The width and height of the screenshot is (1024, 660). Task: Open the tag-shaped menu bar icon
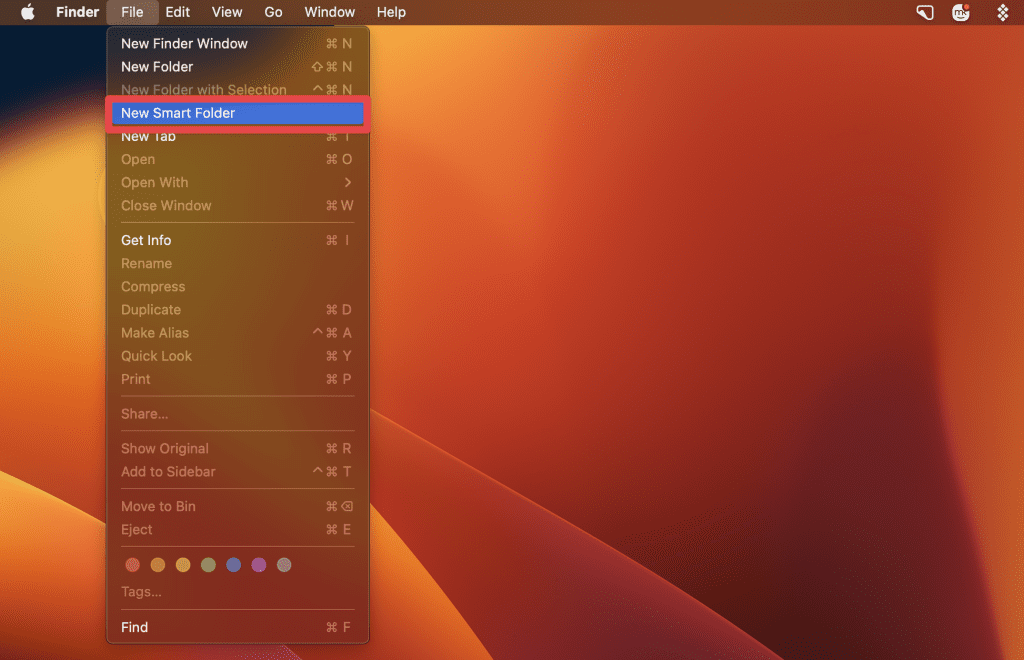point(925,12)
